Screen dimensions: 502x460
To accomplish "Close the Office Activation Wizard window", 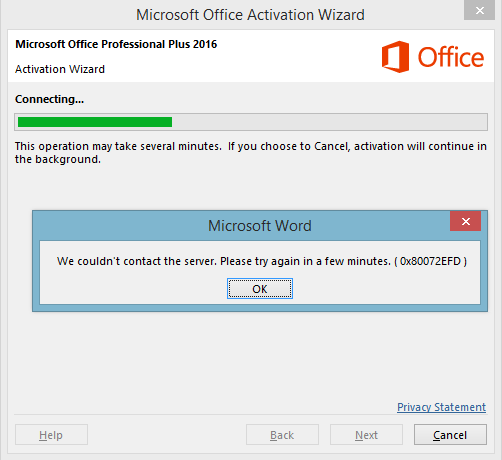I will [x=479, y=10].
